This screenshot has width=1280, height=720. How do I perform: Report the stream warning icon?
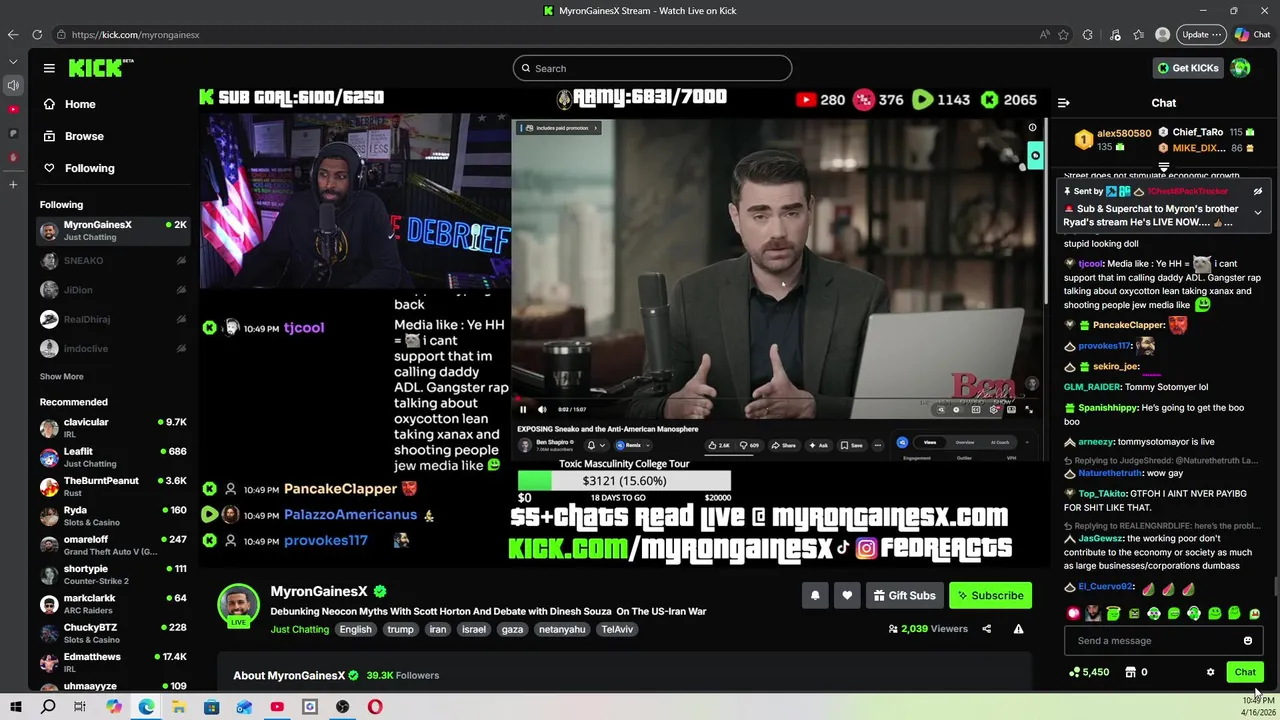click(x=1018, y=629)
